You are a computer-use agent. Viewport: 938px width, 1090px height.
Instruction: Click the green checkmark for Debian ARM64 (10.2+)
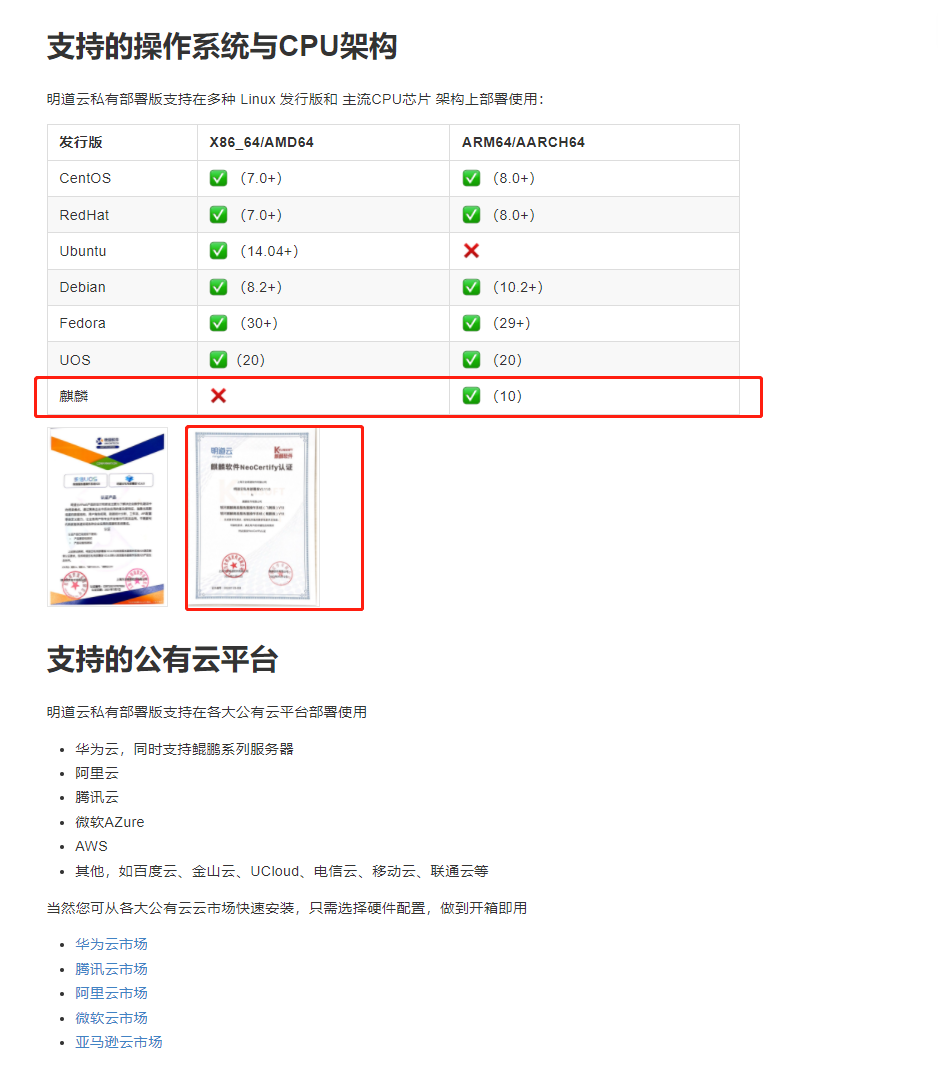(471, 287)
